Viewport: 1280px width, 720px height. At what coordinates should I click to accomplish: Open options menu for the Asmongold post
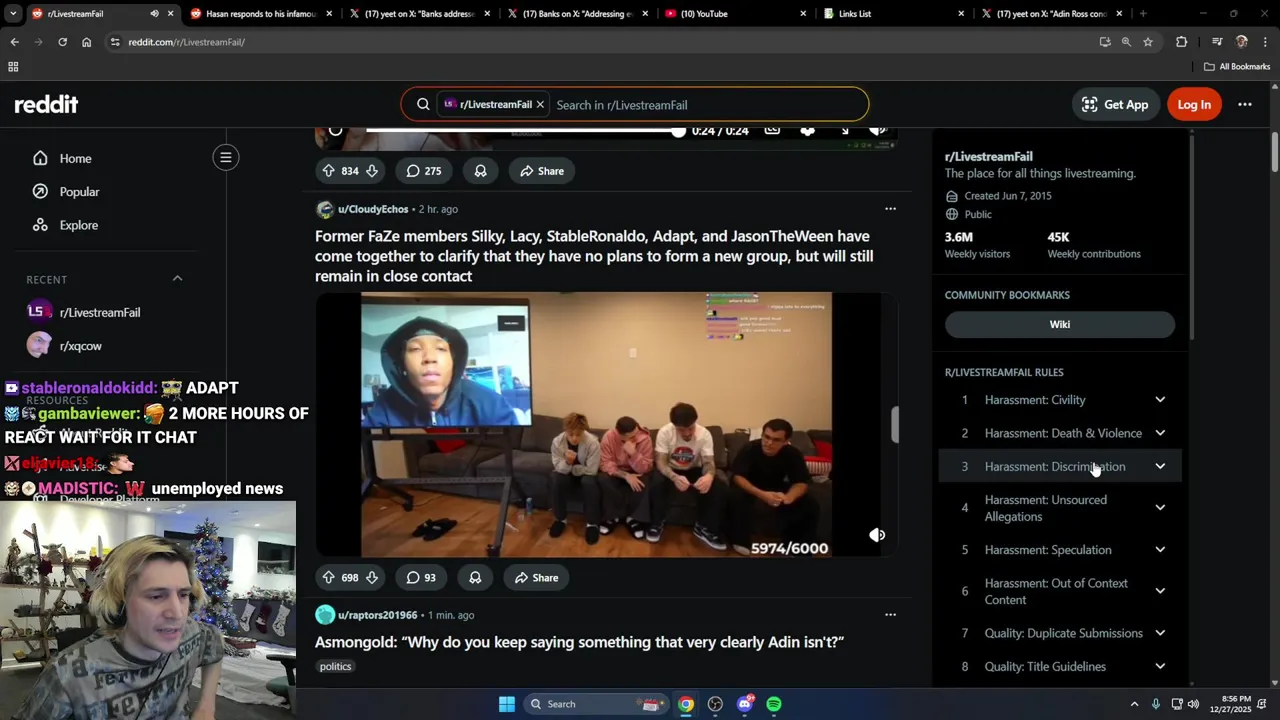tap(890, 615)
